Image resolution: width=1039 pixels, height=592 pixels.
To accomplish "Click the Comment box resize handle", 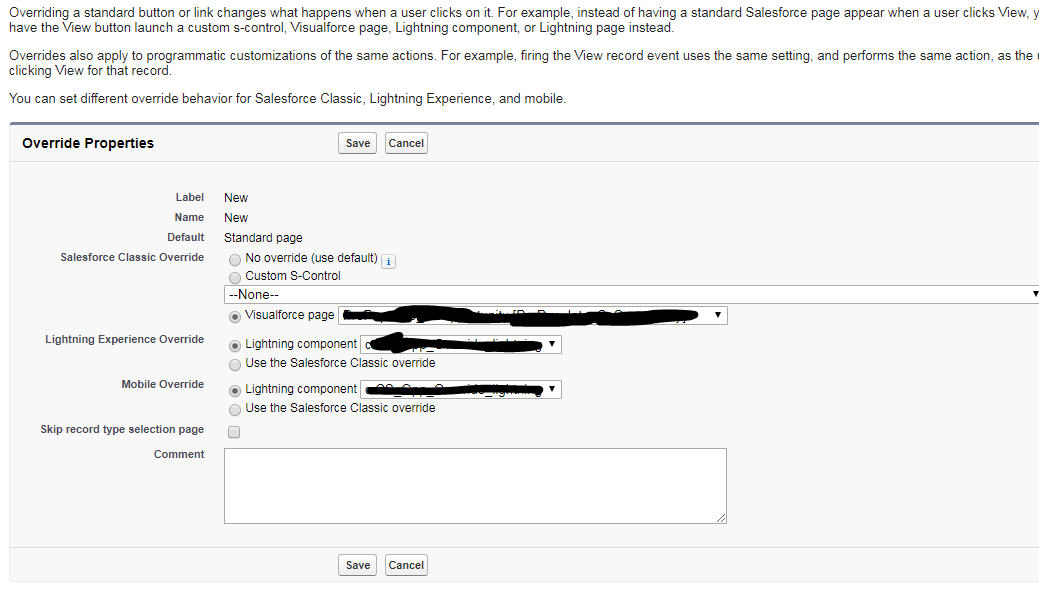I will pos(721,518).
